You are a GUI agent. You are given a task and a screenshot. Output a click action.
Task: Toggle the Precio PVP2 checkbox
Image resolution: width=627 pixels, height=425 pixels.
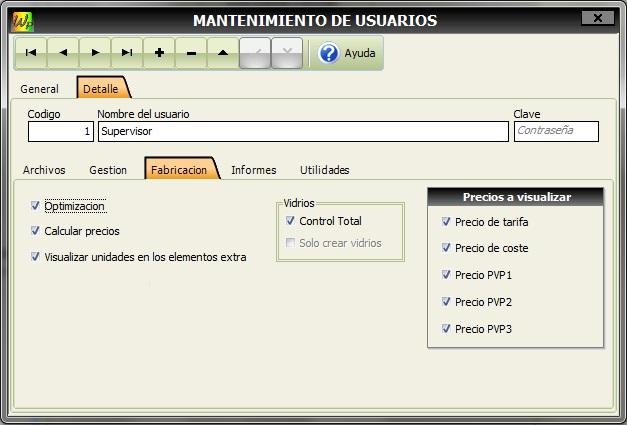click(446, 301)
